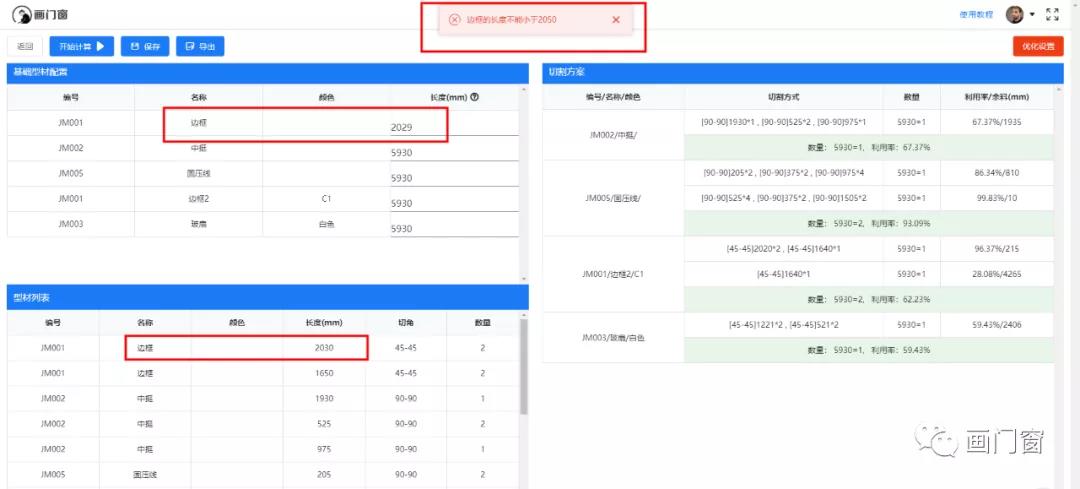Close the red error notification
1080x489 pixels.
615,20
